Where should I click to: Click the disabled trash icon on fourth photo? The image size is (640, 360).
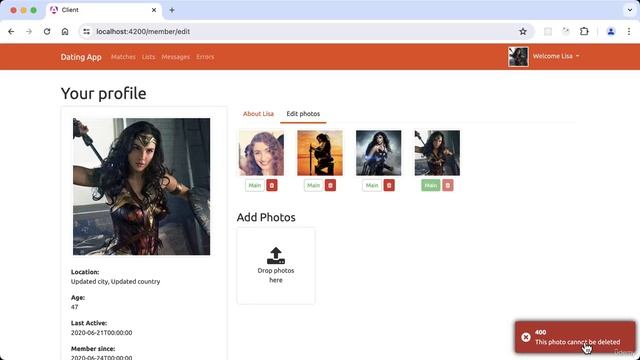tap(448, 185)
